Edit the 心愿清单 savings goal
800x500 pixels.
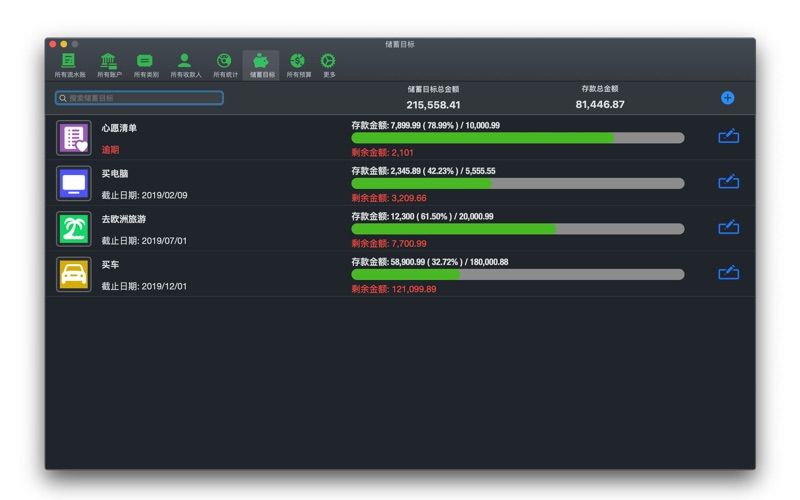[728, 137]
